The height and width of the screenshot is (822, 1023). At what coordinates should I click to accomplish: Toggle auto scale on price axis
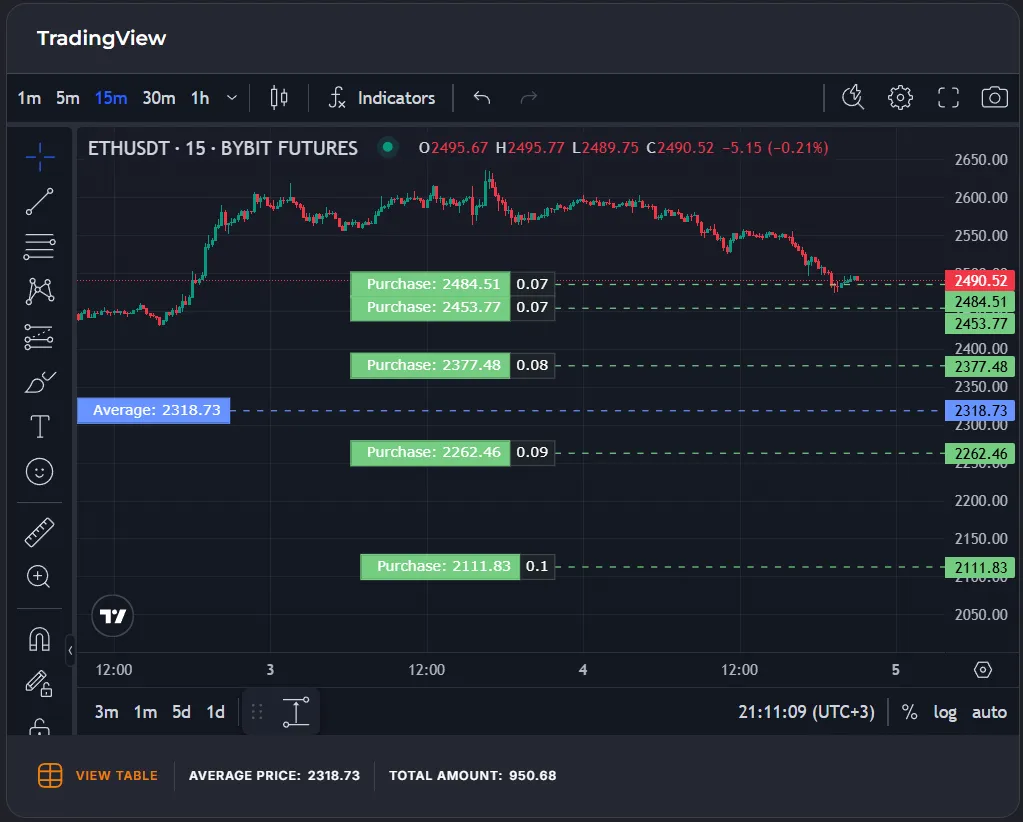pyautogui.click(x=989, y=712)
